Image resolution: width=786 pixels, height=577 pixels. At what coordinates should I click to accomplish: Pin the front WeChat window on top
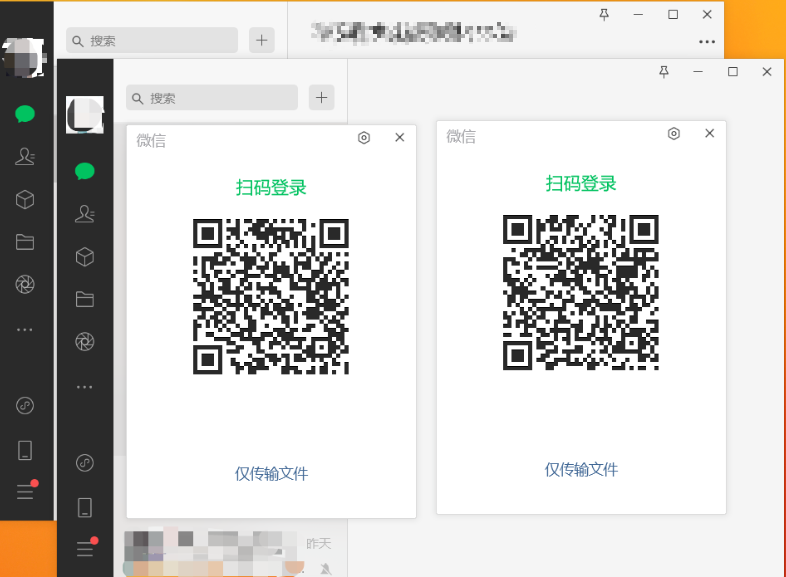[x=664, y=72]
